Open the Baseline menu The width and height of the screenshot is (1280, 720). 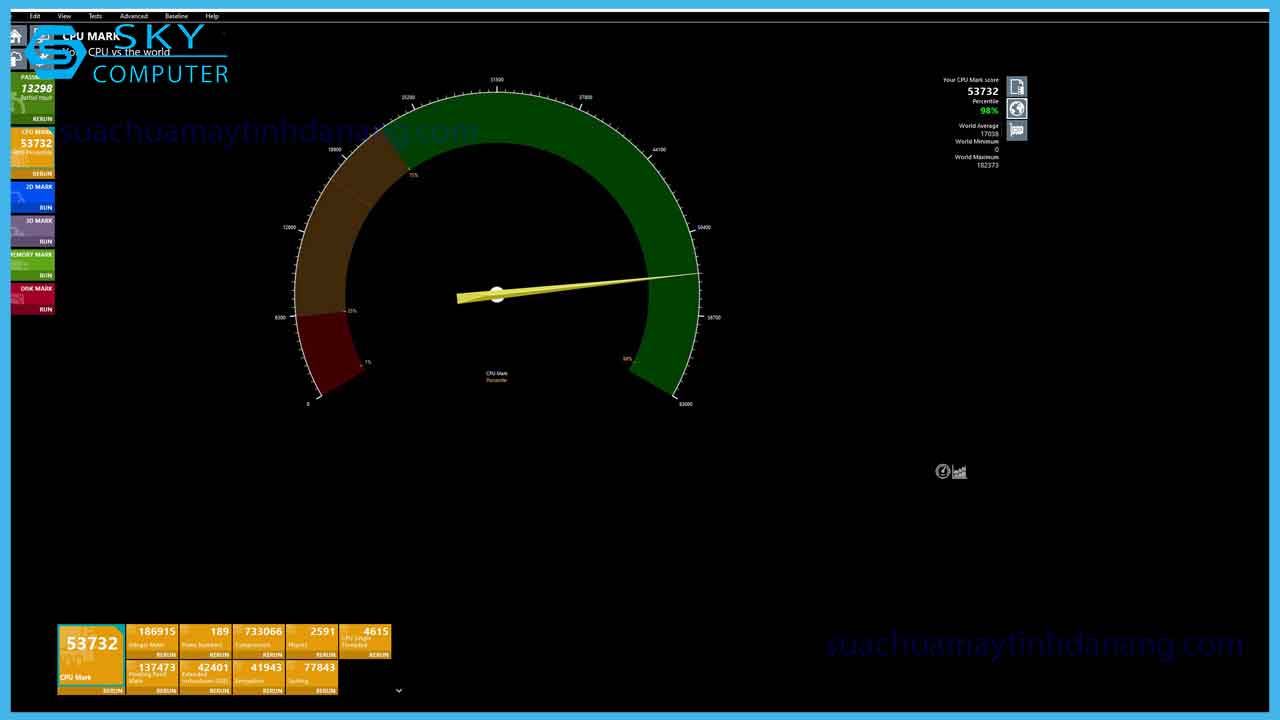pos(176,16)
